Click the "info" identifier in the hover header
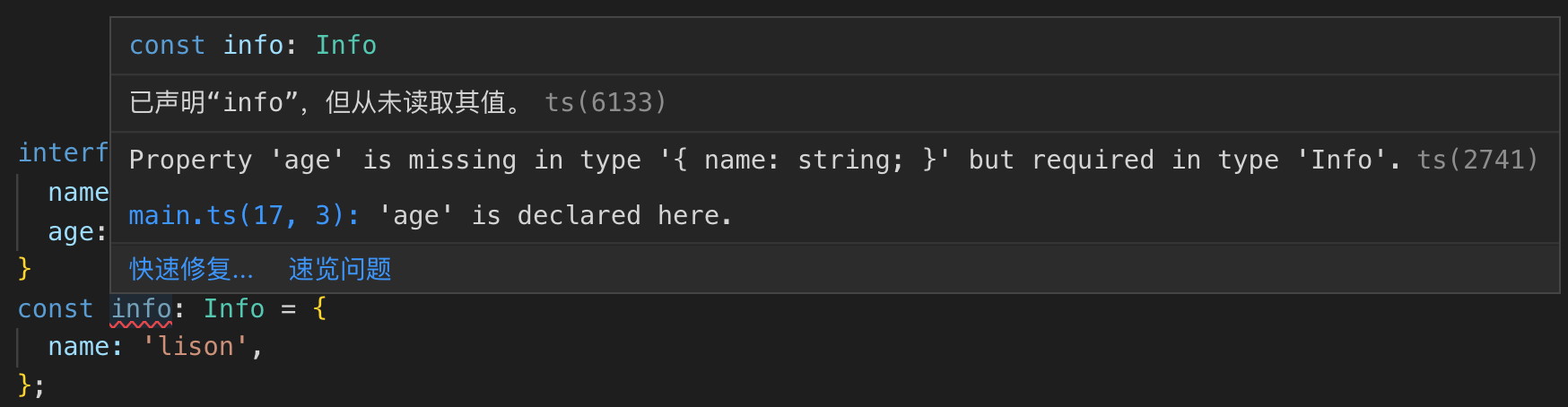Viewport: 1568px width, 407px height. [253, 45]
